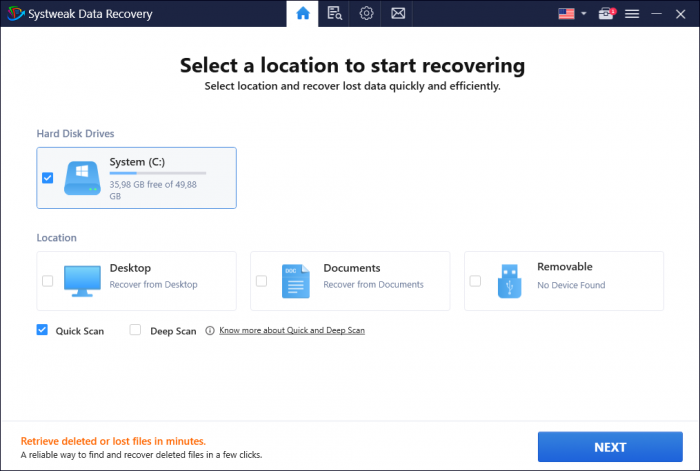Screen dimensions: 700x471
Task: Click the NEXT button
Action: 610,446
